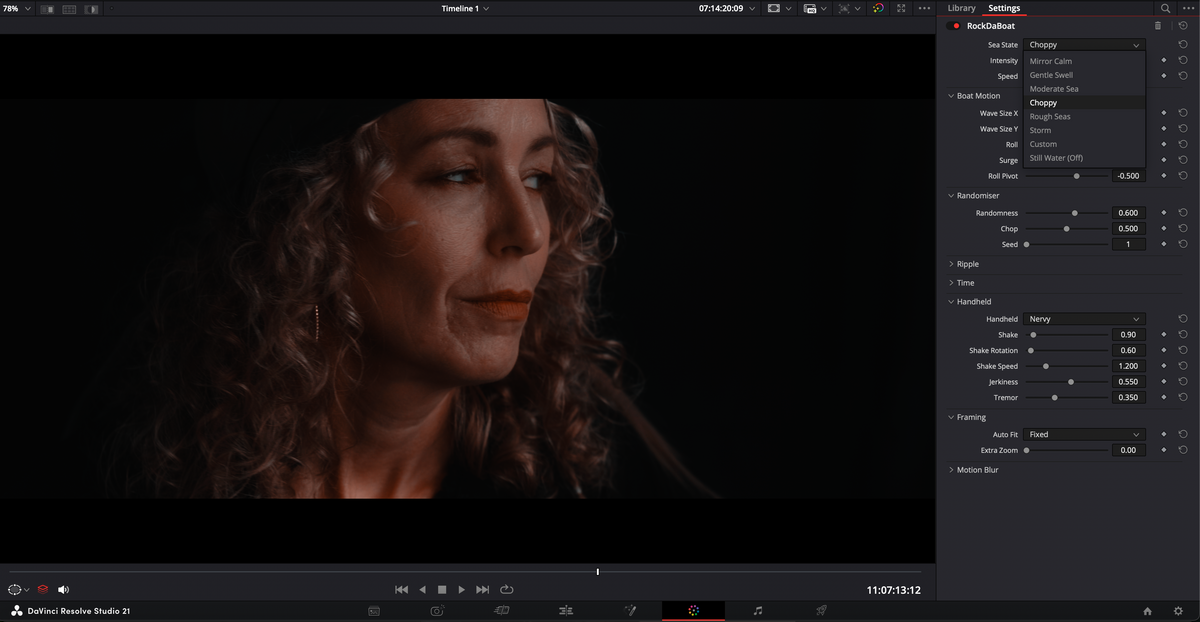Reset the Seed parameter
The image size is (1200, 622).
point(1183,244)
